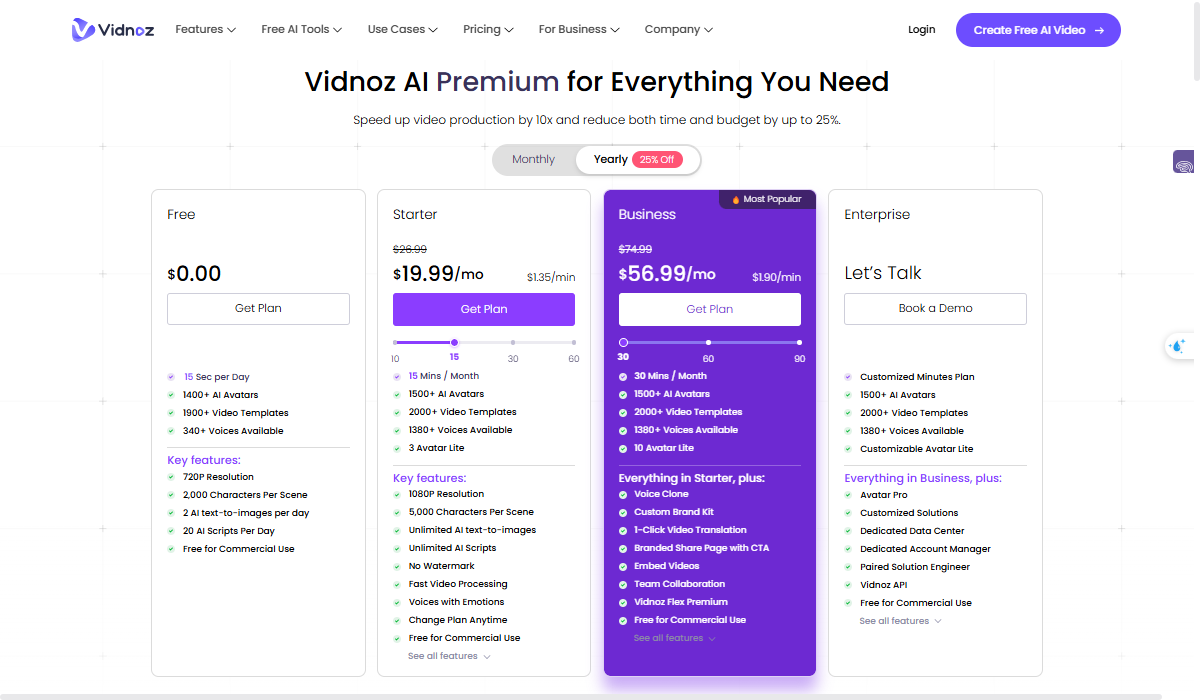Image resolution: width=1200 pixels, height=700 pixels.
Task: Click checkmark icon beside Voice Clone
Action: coord(623,494)
